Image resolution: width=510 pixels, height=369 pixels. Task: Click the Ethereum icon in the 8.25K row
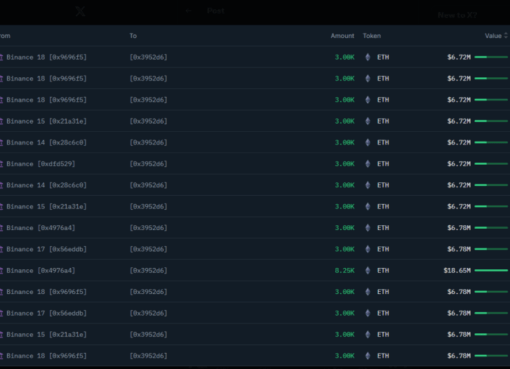(x=368, y=270)
